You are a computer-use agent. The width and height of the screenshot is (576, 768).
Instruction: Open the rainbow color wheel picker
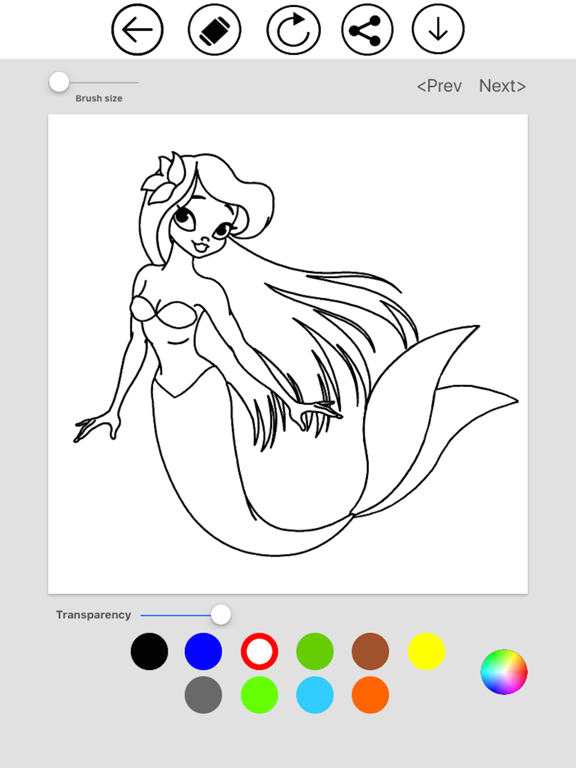pos(504,672)
